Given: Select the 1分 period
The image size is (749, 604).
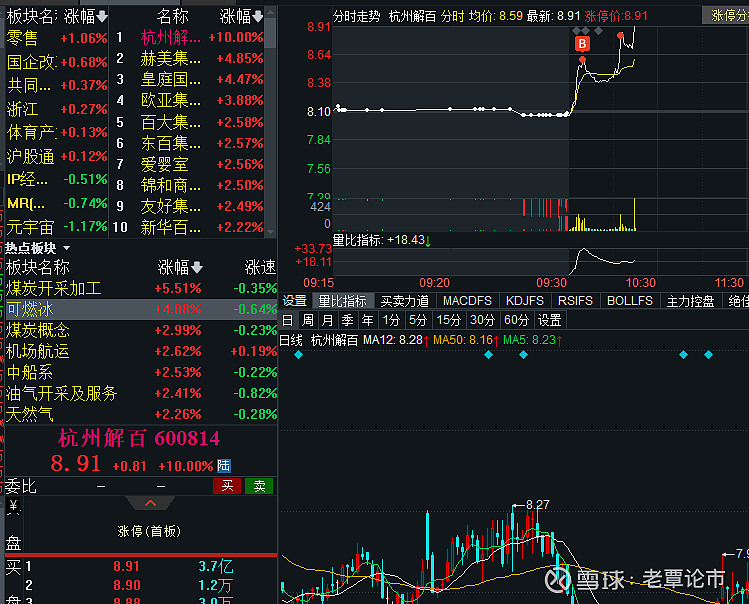Looking at the screenshot, I should [x=391, y=320].
